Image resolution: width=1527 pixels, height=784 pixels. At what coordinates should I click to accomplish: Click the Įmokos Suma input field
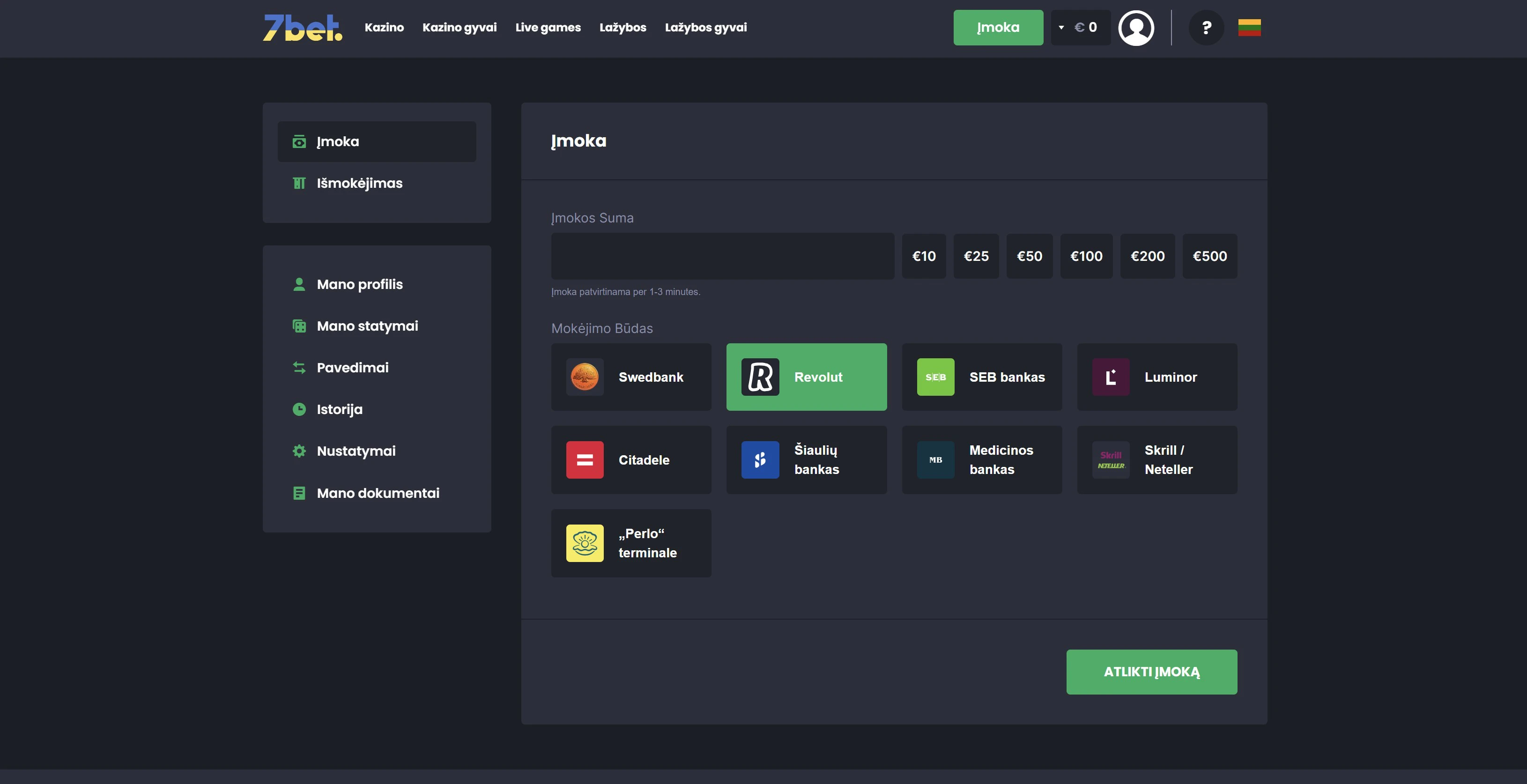click(x=723, y=256)
